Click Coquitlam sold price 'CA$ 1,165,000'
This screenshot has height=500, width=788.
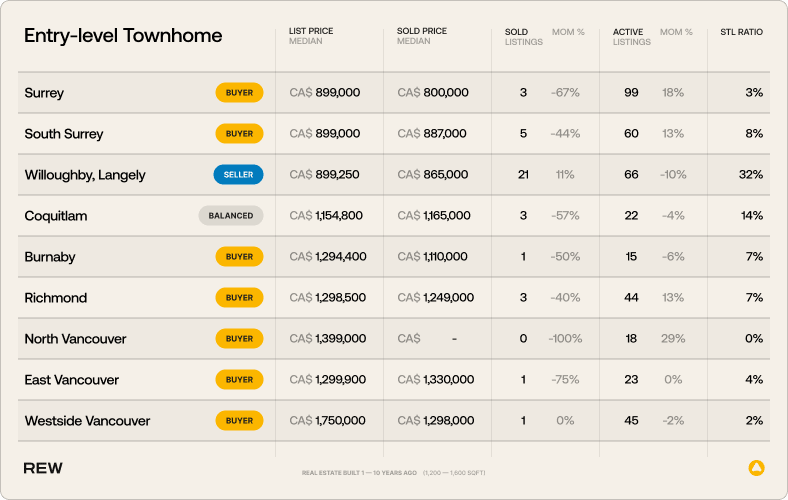coord(434,216)
